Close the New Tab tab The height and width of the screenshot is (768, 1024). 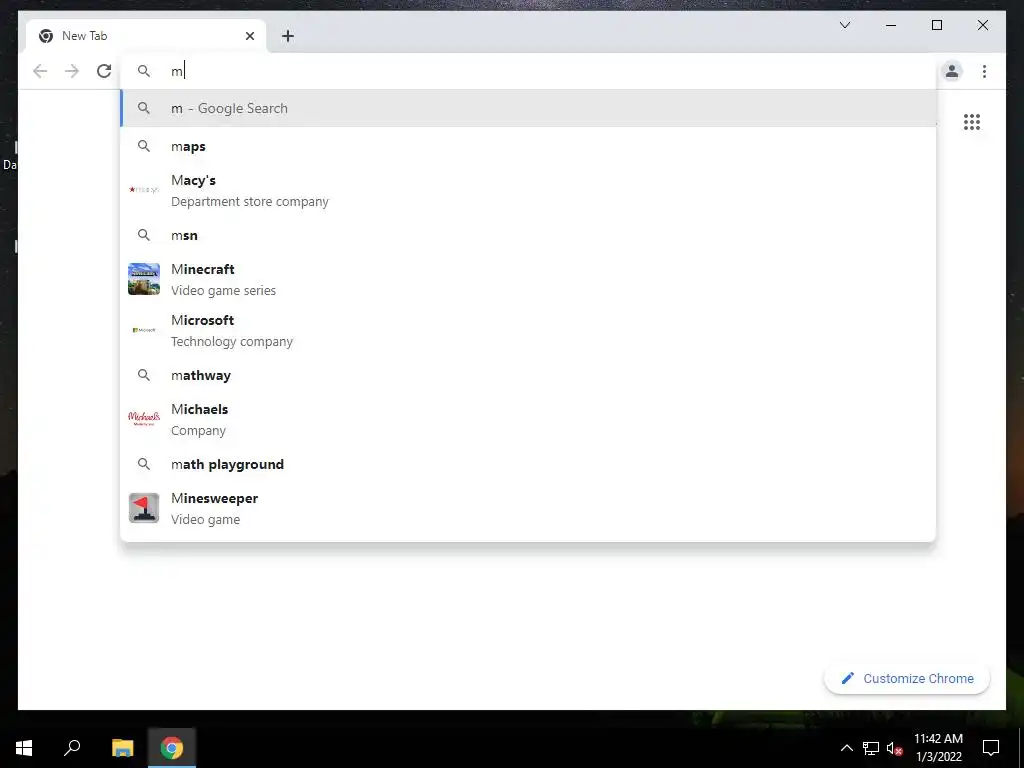[x=249, y=36]
